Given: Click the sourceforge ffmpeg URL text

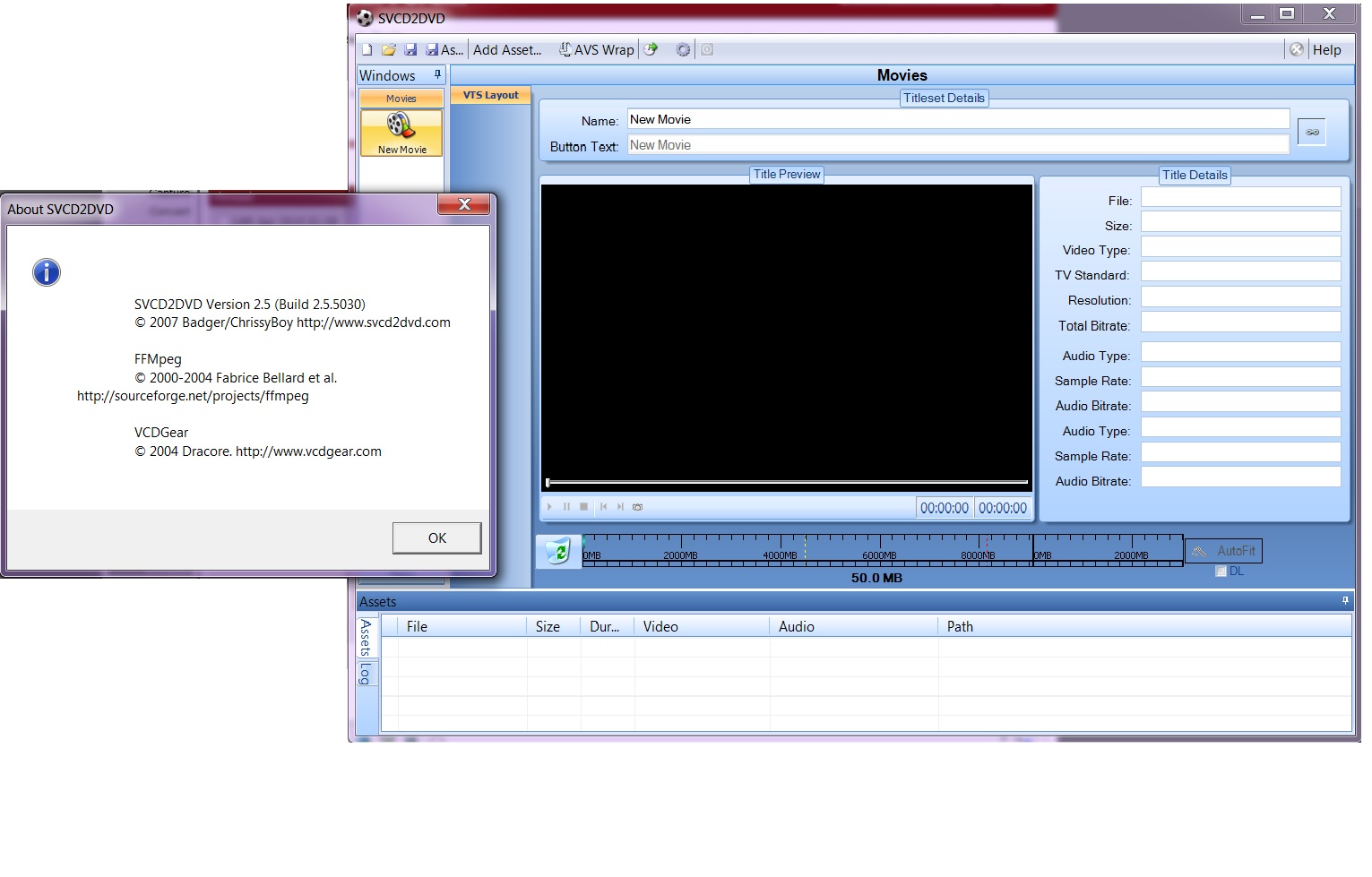Looking at the screenshot, I should click(193, 396).
